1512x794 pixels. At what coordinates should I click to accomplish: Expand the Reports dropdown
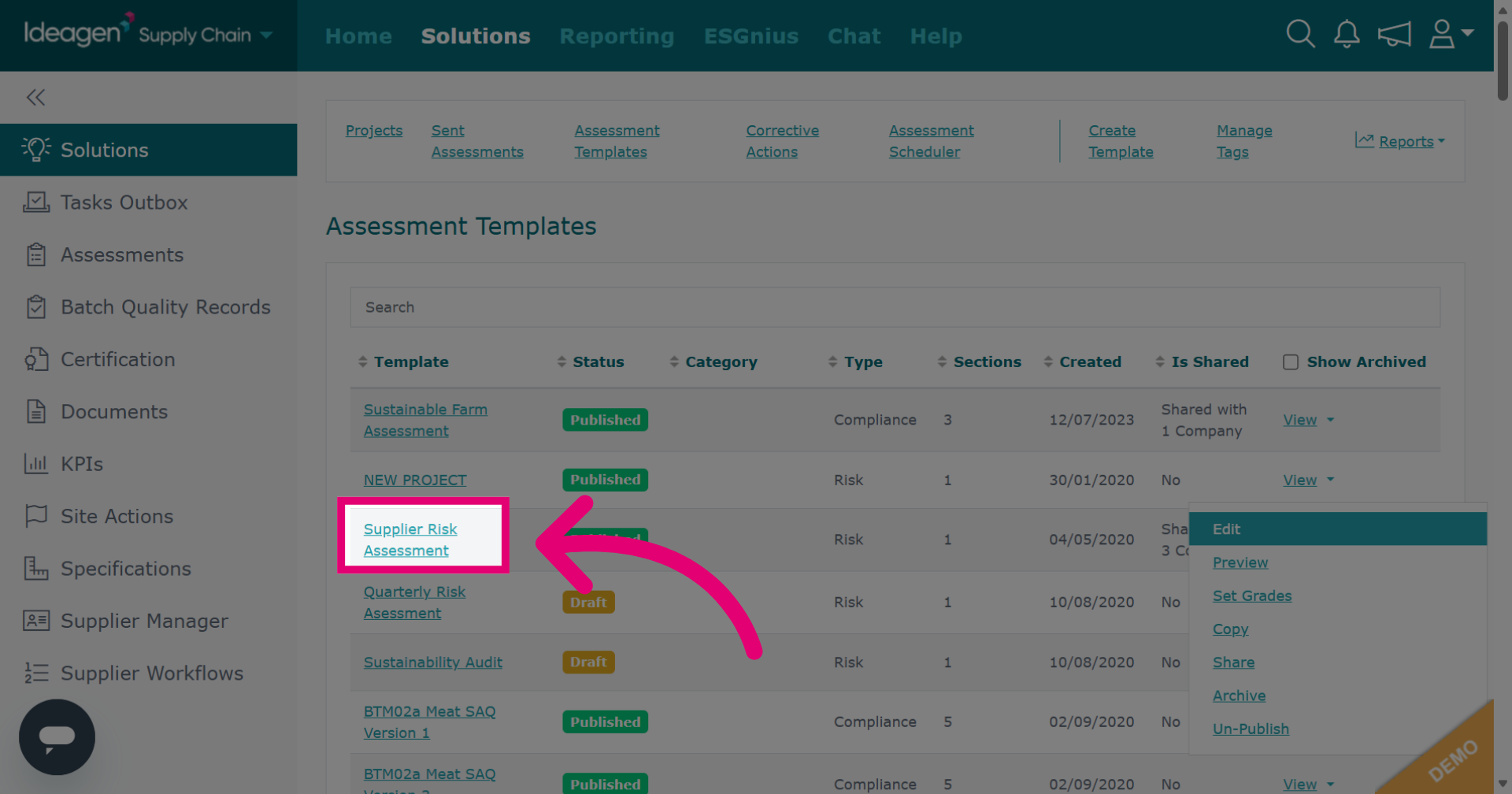click(1441, 141)
